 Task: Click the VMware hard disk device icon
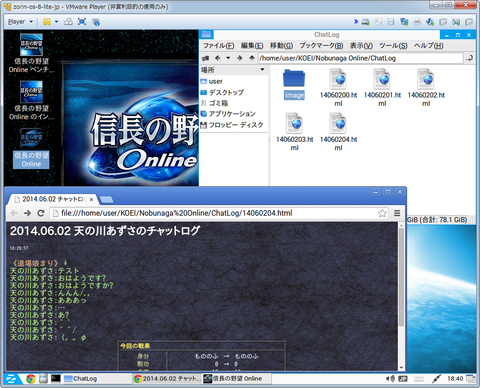pyautogui.click(x=366, y=22)
